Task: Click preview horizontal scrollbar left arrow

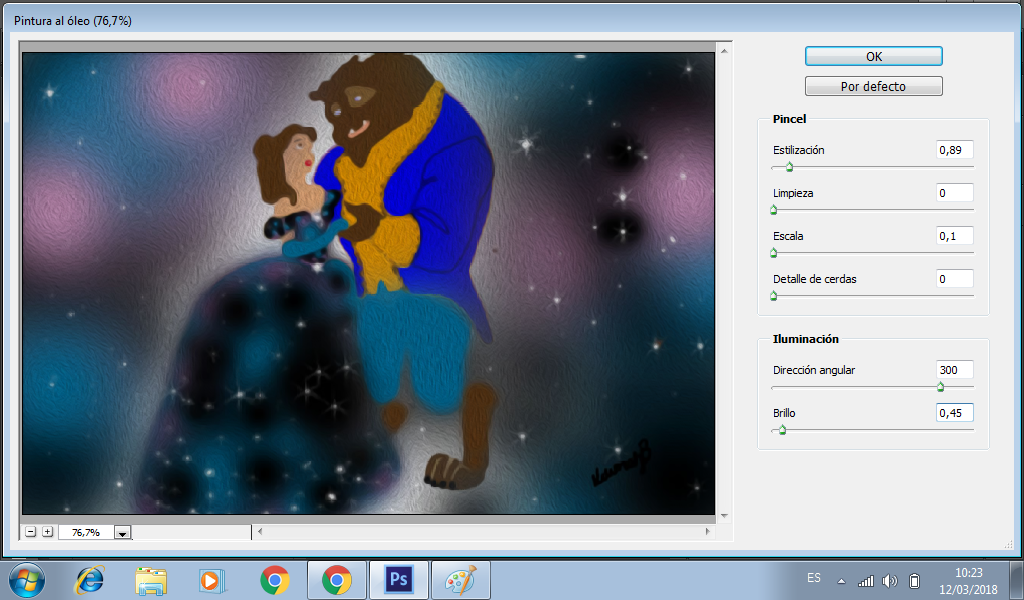Action: tap(260, 531)
